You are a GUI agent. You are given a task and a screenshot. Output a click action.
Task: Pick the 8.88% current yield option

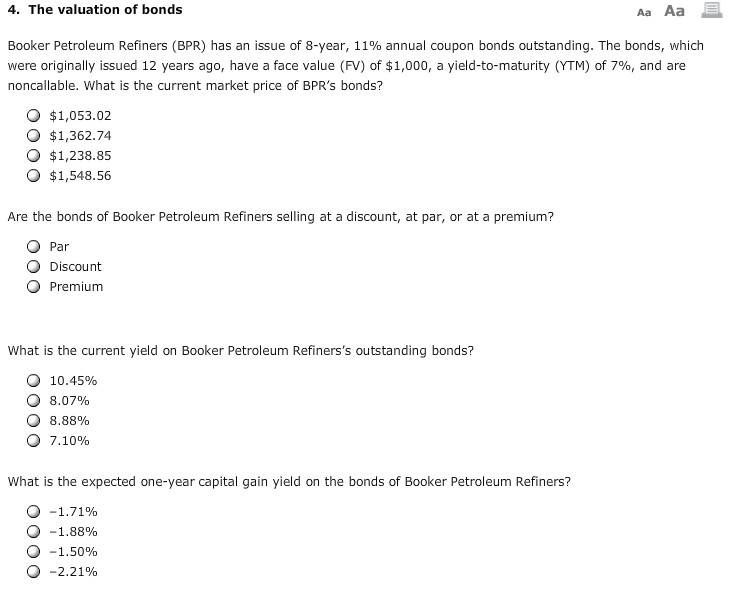(33, 421)
